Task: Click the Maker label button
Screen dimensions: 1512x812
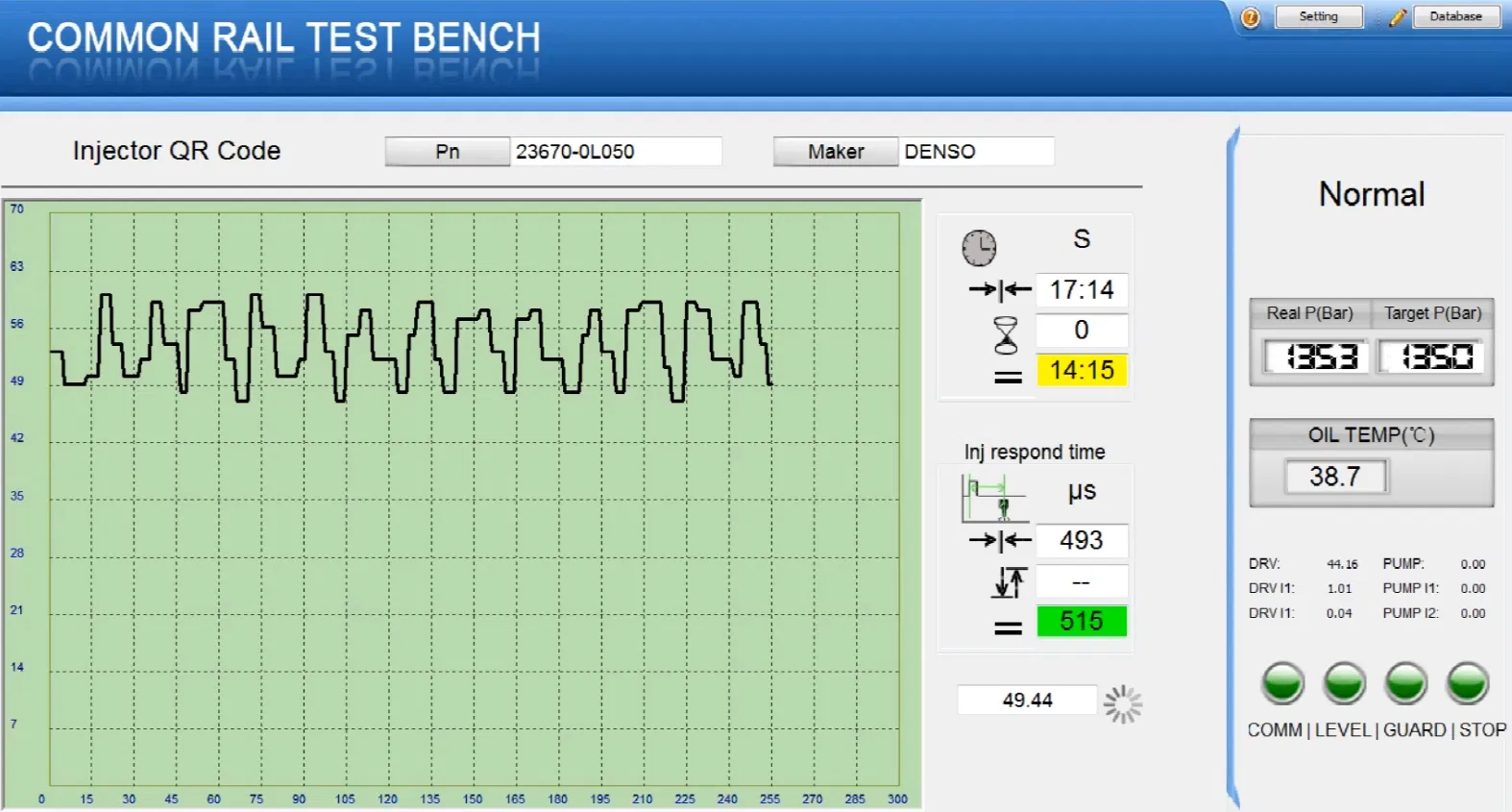Action: [x=836, y=152]
